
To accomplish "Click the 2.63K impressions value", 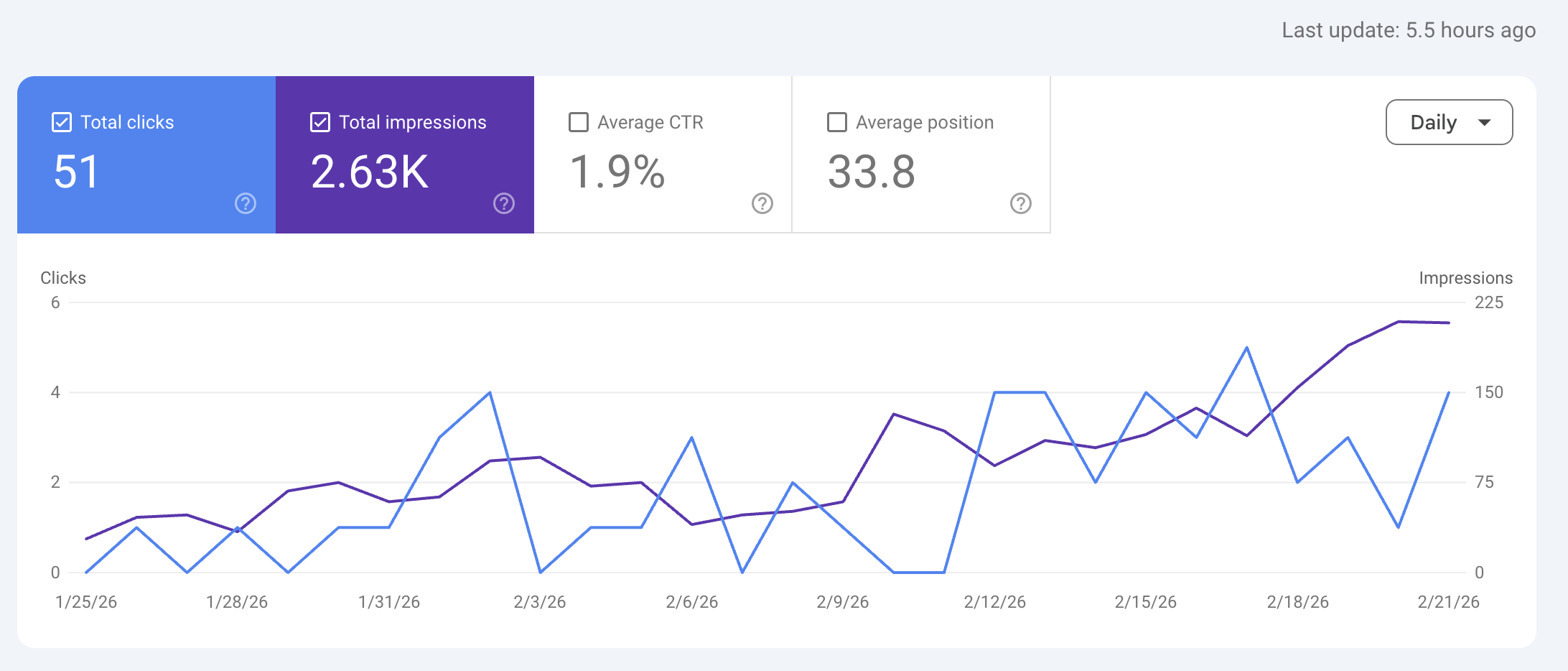I will (x=368, y=171).
